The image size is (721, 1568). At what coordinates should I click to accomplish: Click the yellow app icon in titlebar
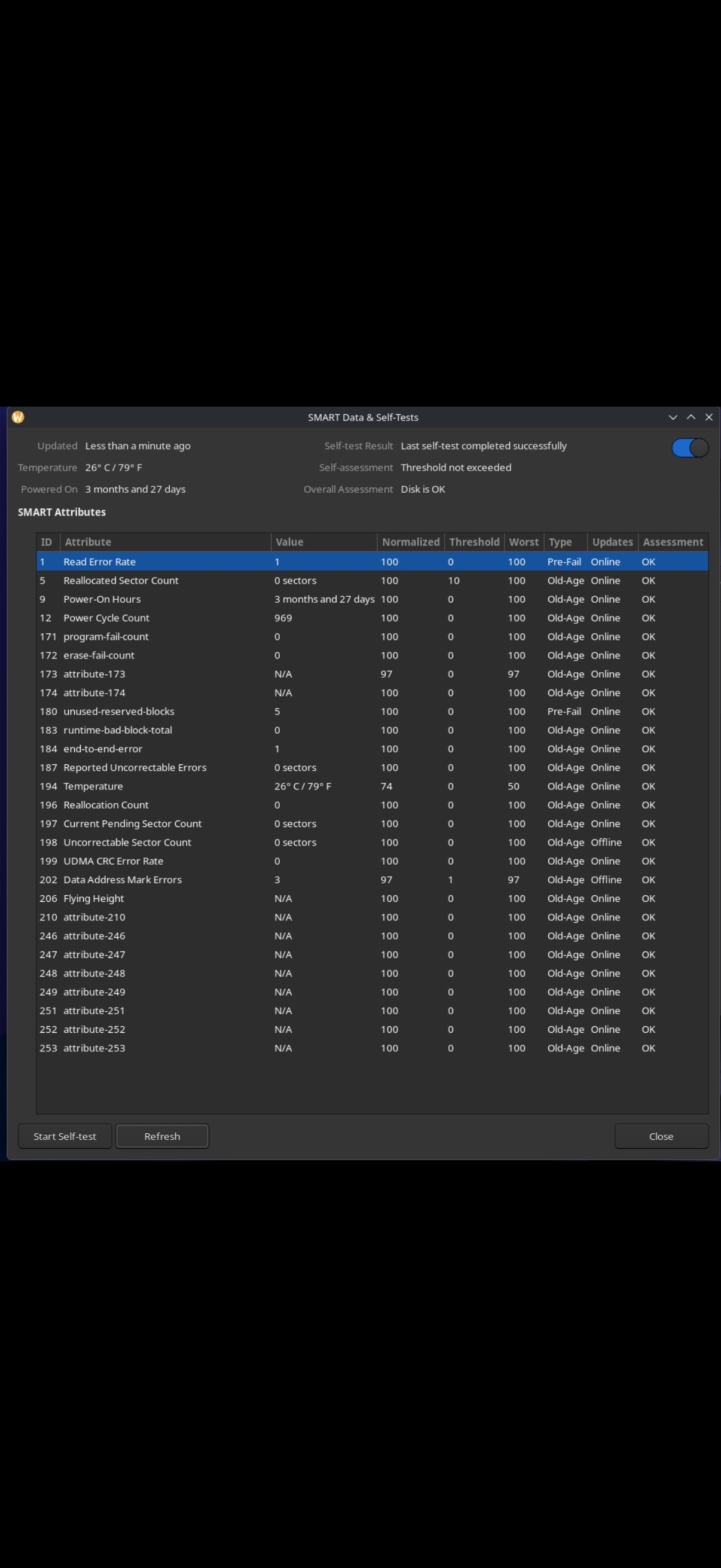(x=18, y=417)
